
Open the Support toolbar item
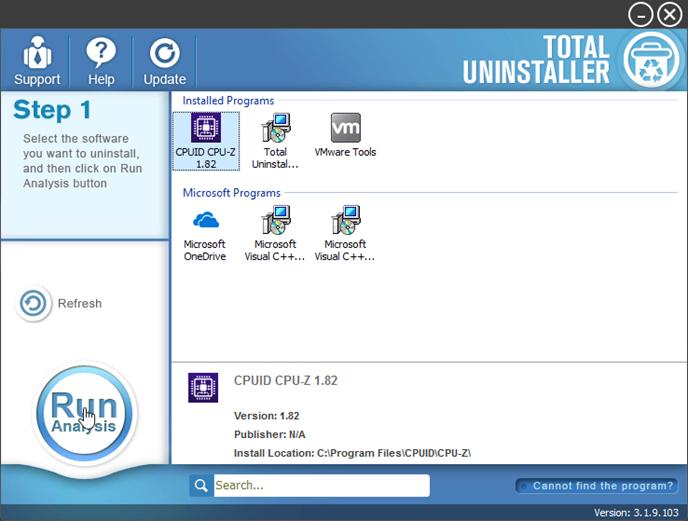[37, 61]
